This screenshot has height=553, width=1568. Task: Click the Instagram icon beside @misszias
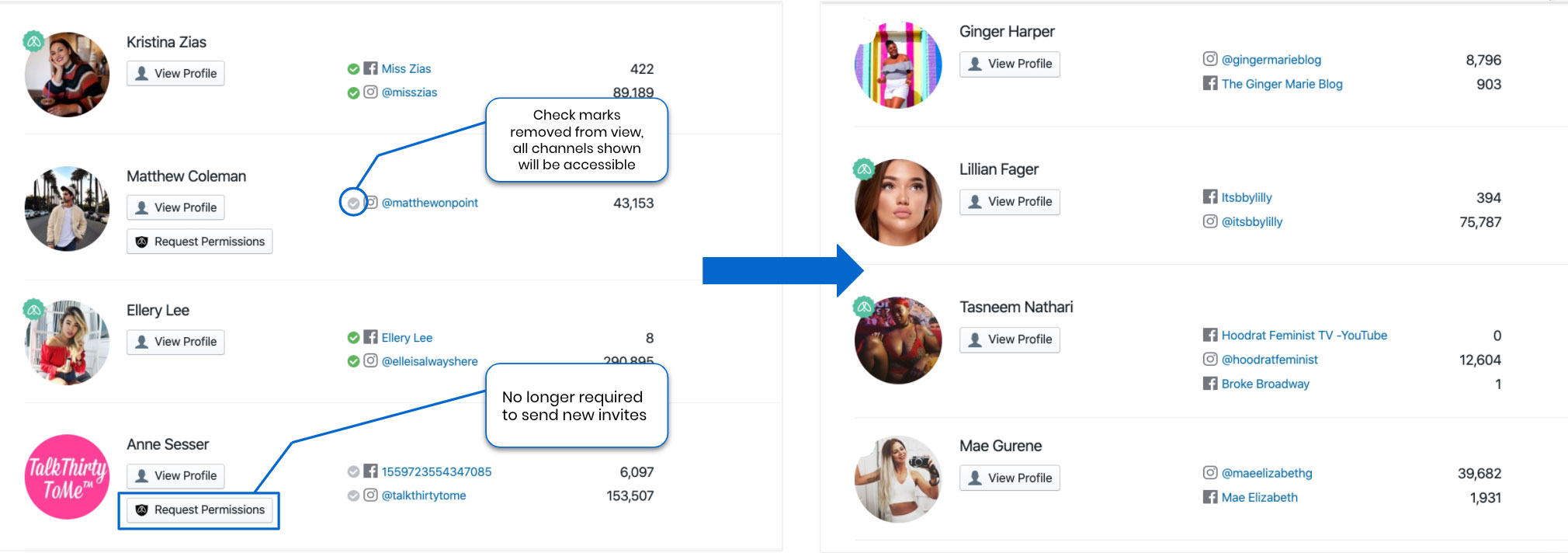371,92
